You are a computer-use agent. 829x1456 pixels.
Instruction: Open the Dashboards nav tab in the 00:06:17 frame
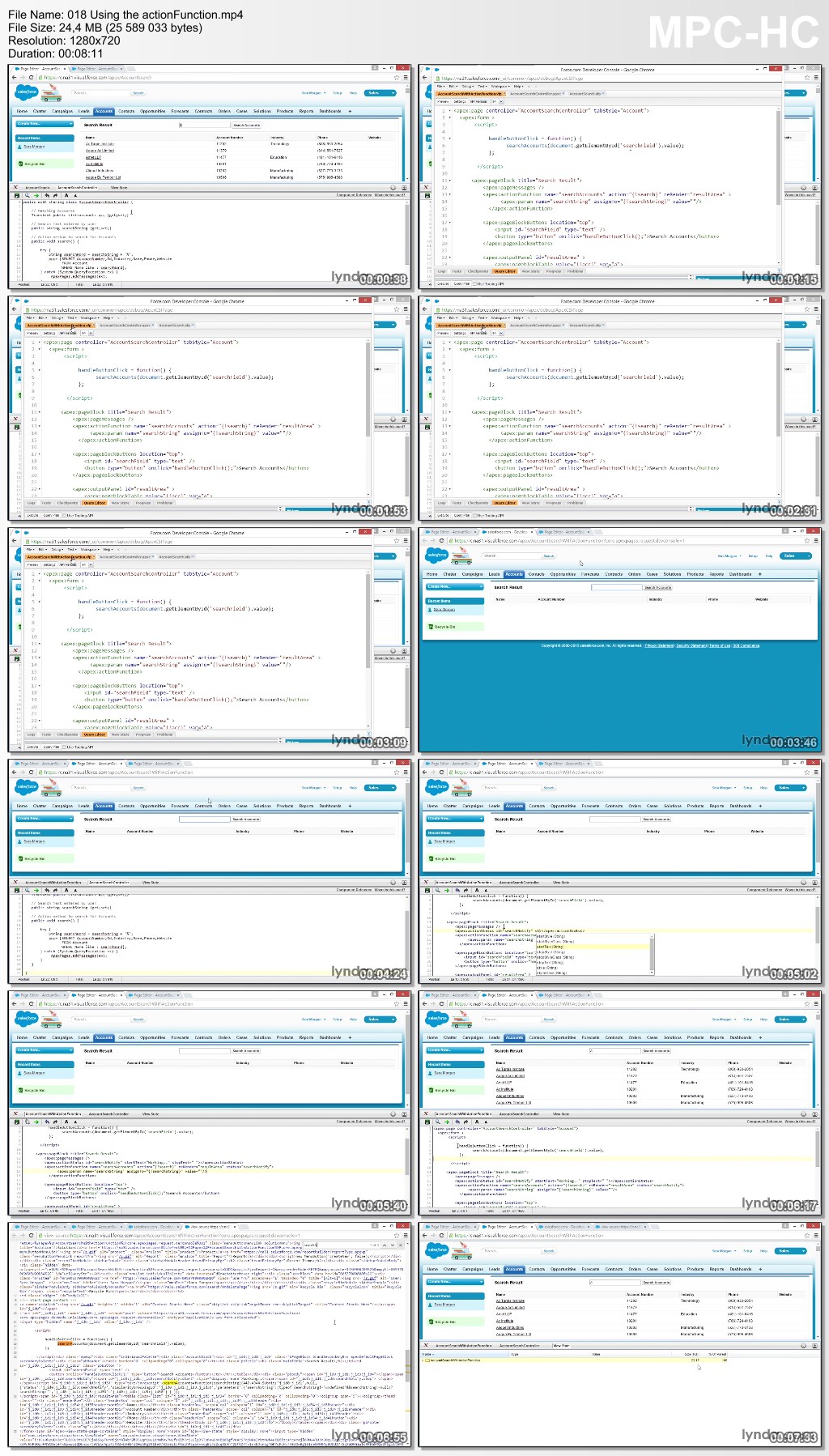tap(740, 1037)
